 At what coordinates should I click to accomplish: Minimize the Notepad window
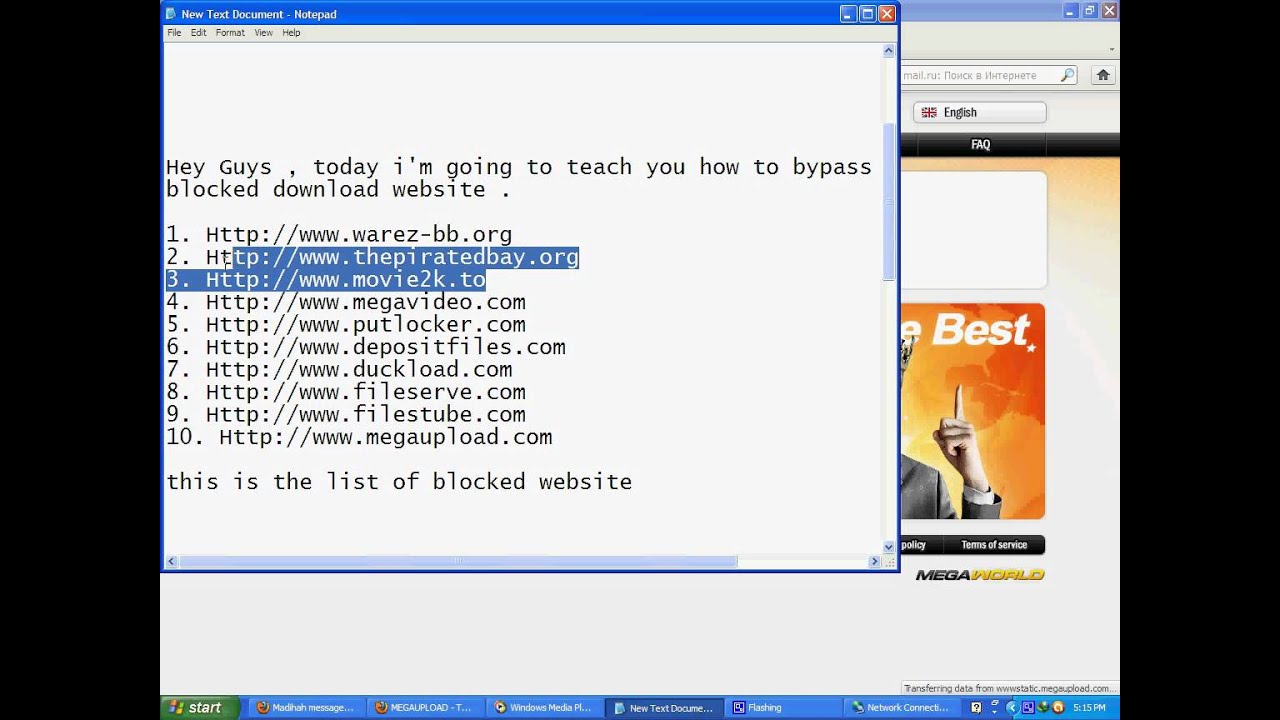[848, 14]
